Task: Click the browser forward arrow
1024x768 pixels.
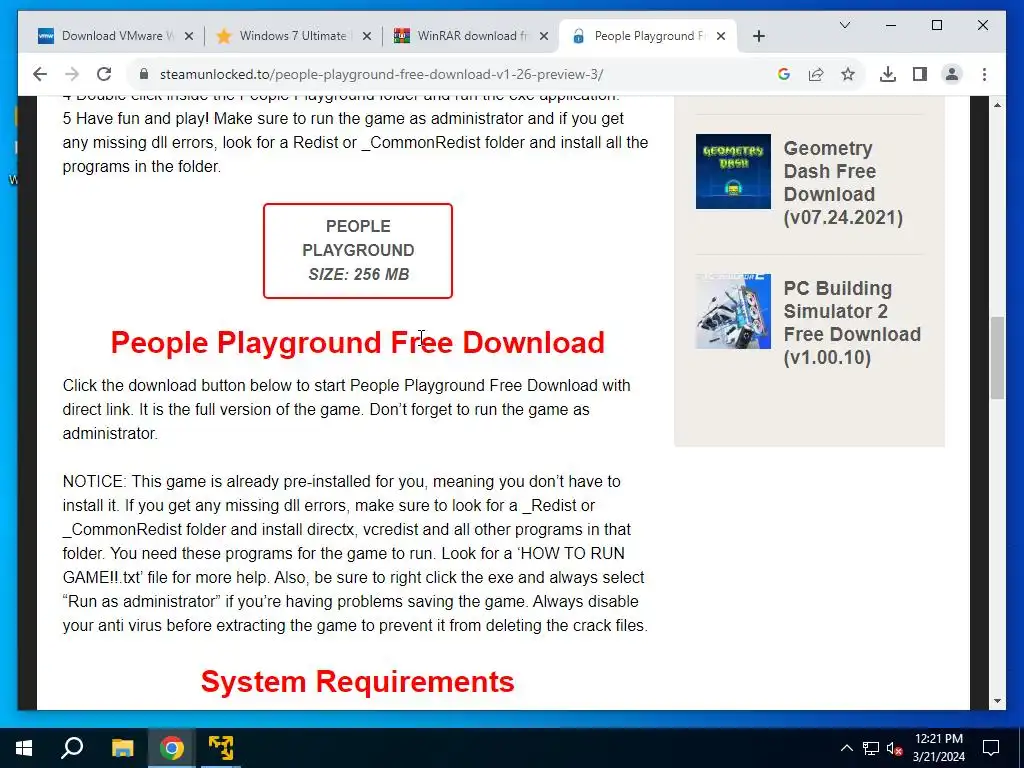Action: [72, 74]
